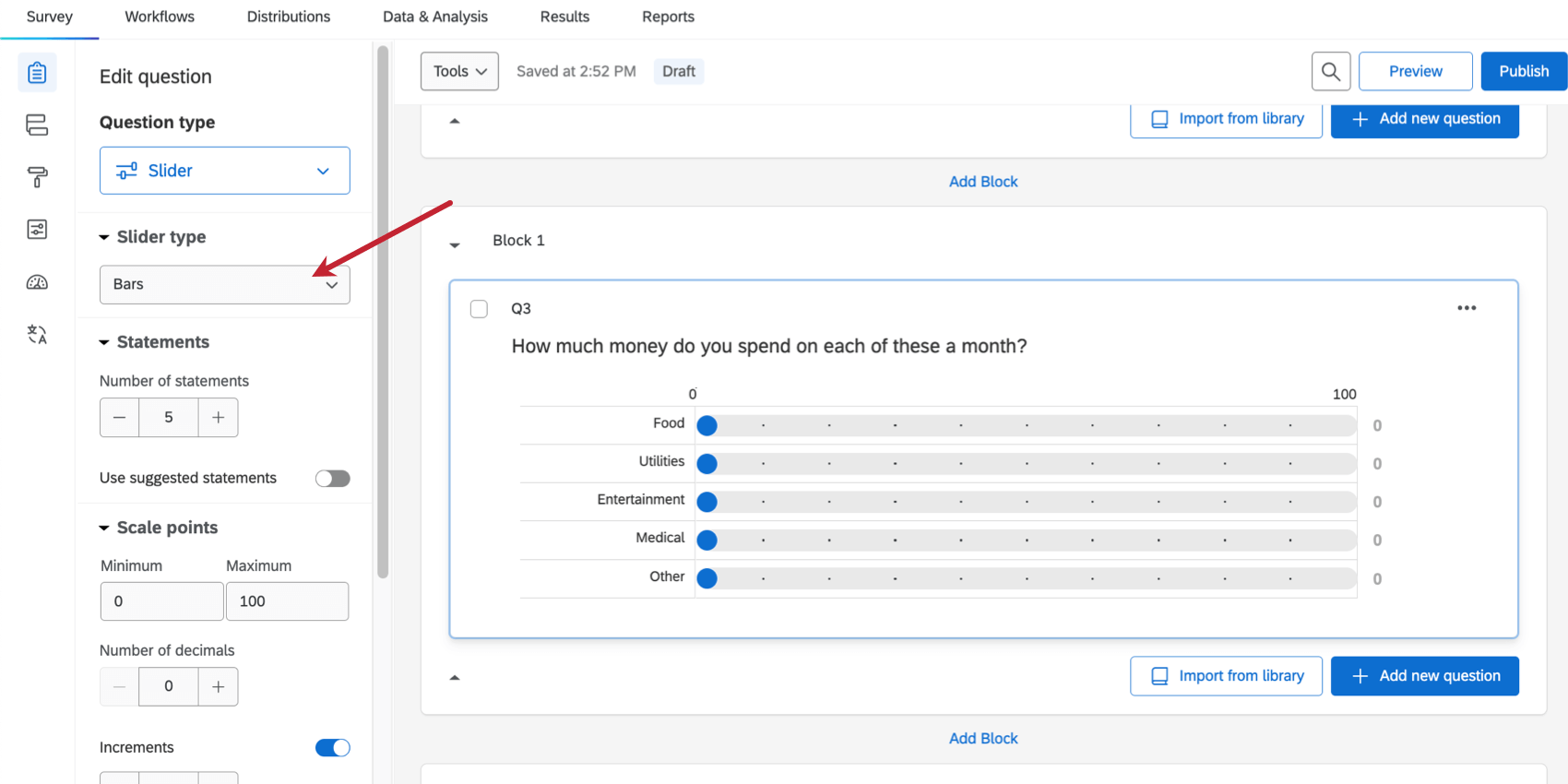Increase the number of statements
1568x784 pixels.
218,417
